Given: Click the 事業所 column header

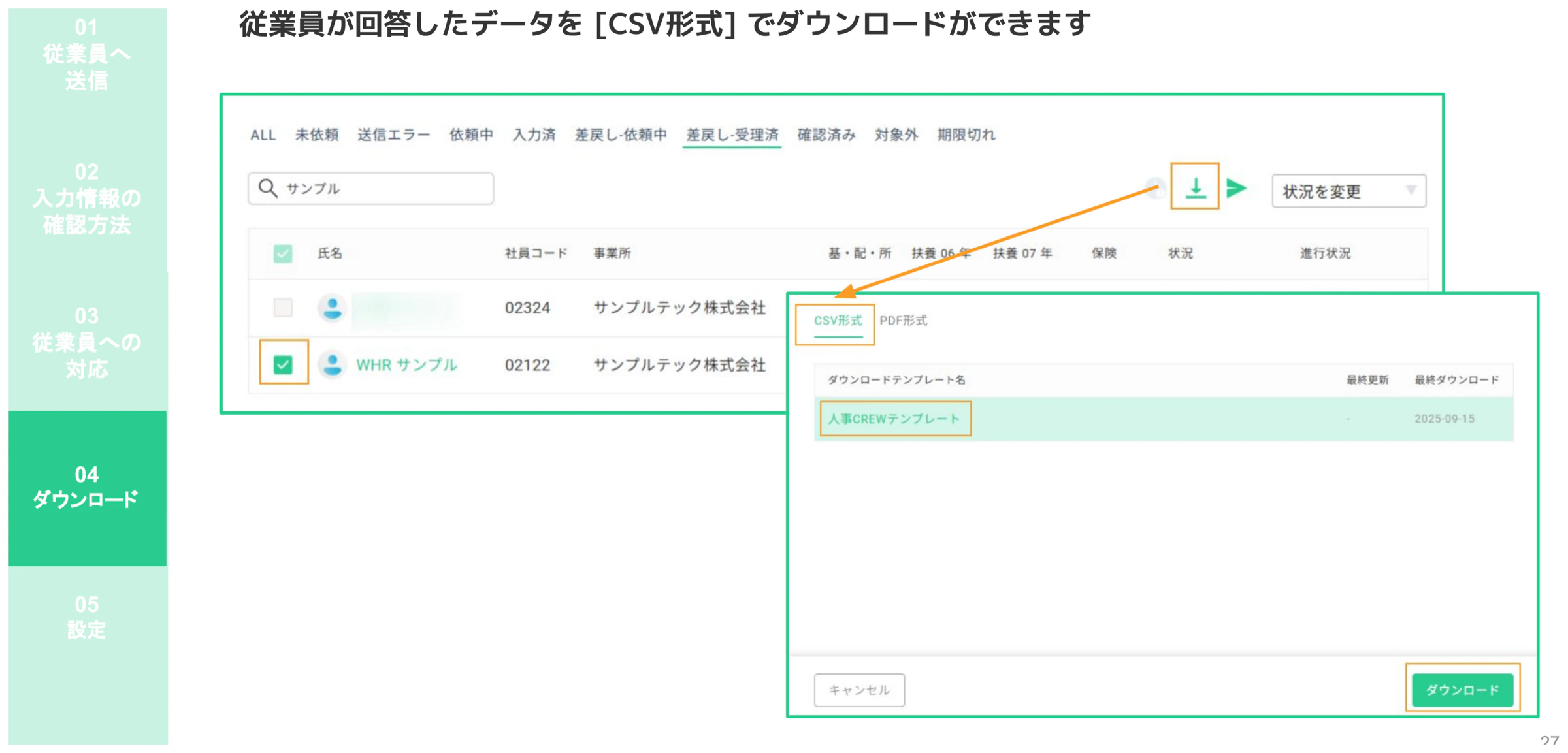Looking at the screenshot, I should [x=612, y=253].
